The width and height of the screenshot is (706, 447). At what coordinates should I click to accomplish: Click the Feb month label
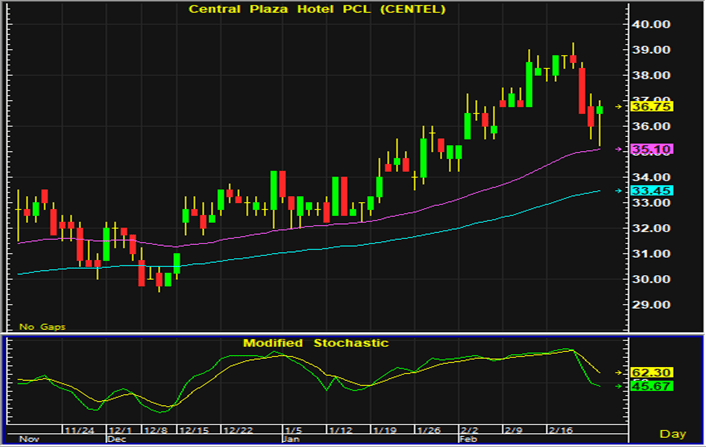tap(467, 438)
